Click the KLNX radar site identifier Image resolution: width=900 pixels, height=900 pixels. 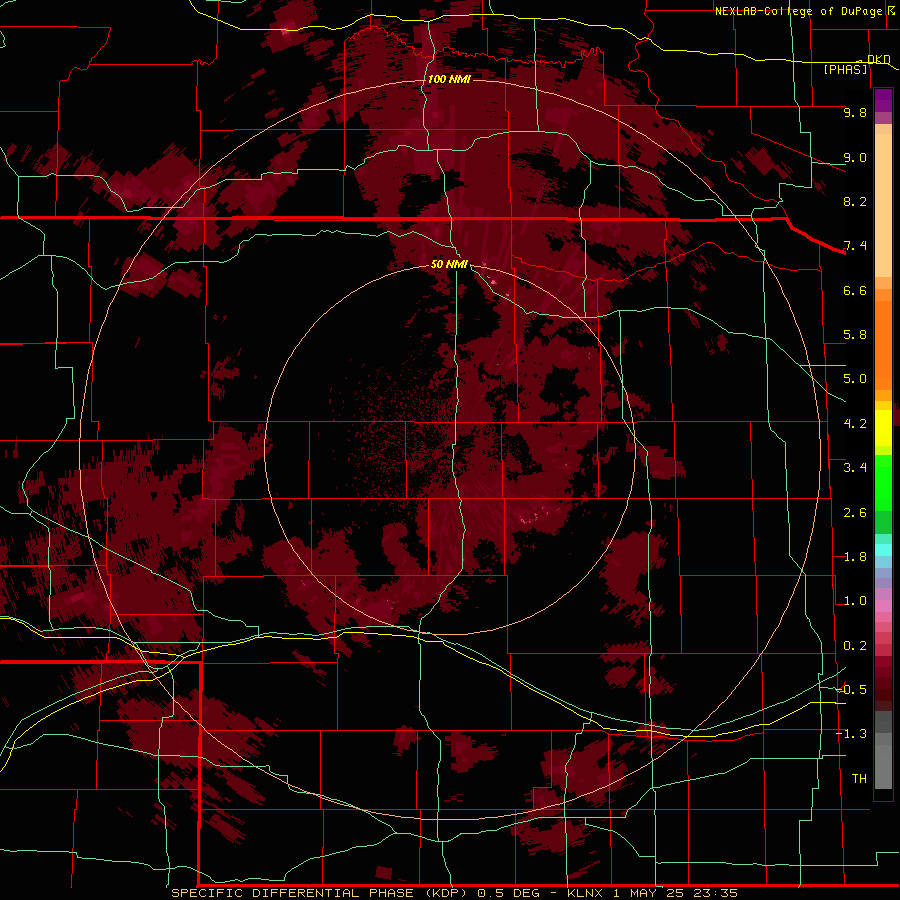click(x=585, y=893)
